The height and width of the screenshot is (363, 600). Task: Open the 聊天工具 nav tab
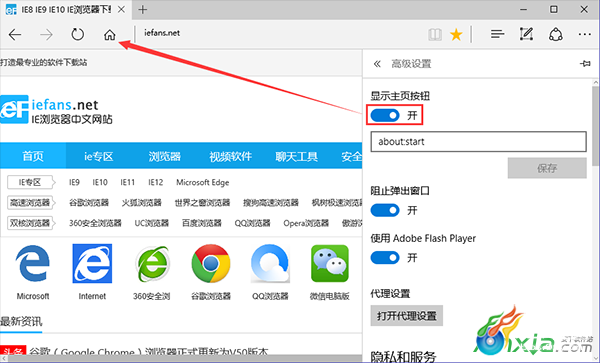pyautogui.click(x=297, y=156)
